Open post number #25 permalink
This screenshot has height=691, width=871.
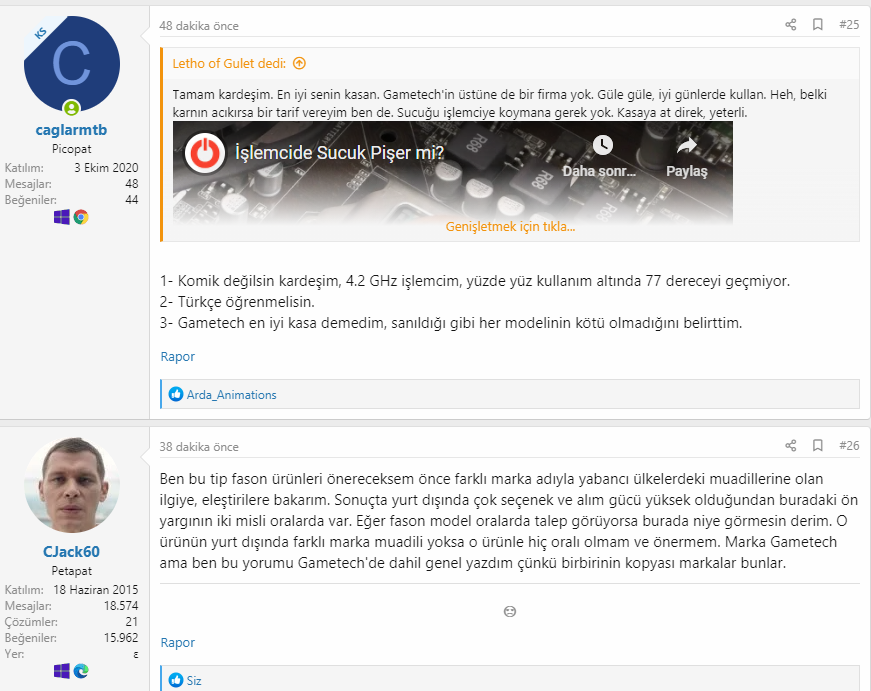point(849,24)
